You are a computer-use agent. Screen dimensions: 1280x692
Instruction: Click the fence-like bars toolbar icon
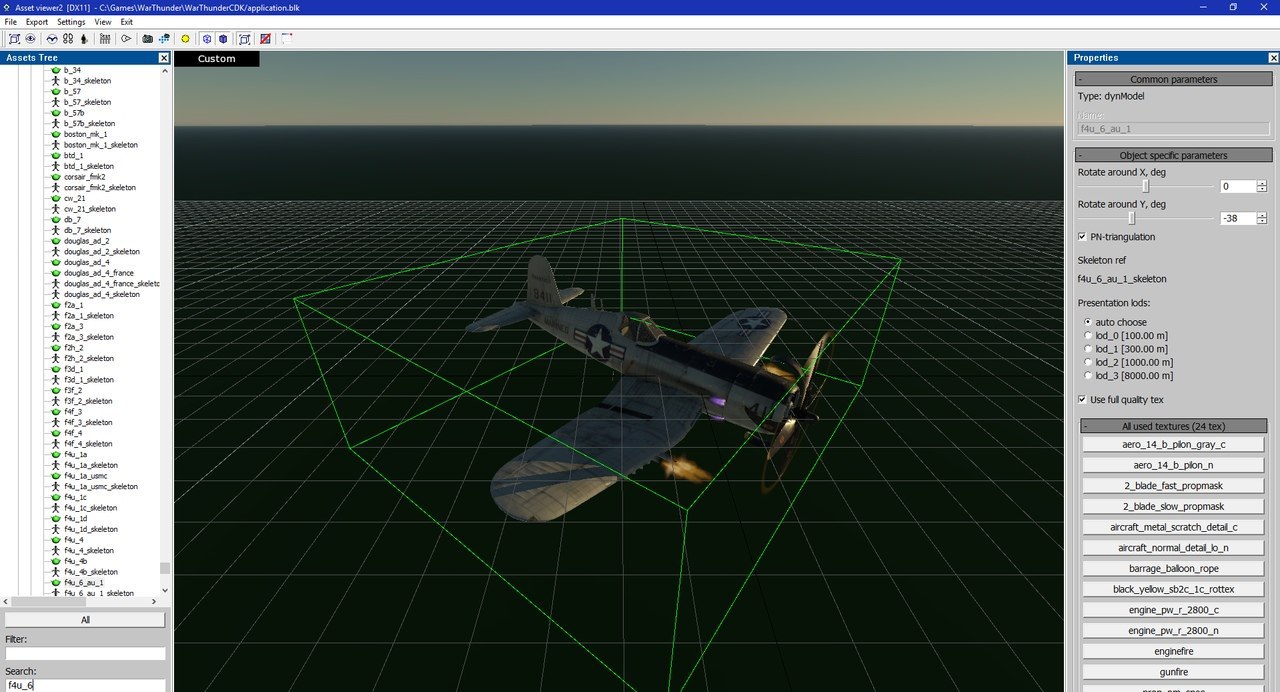click(x=105, y=39)
